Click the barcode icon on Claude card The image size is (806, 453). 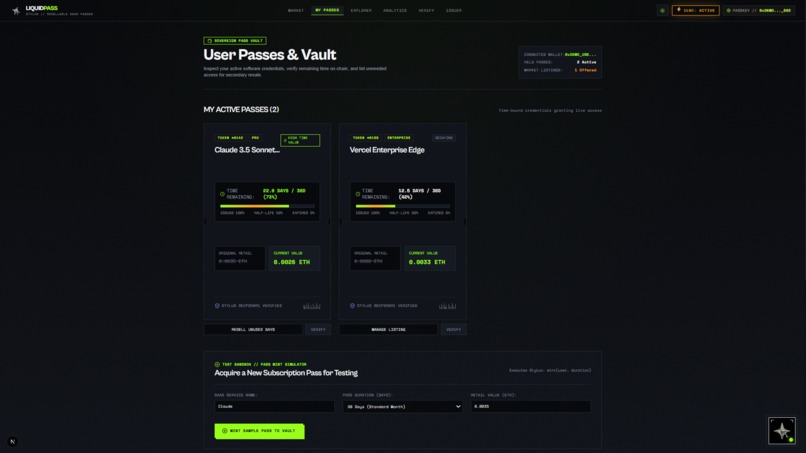pyautogui.click(x=312, y=306)
